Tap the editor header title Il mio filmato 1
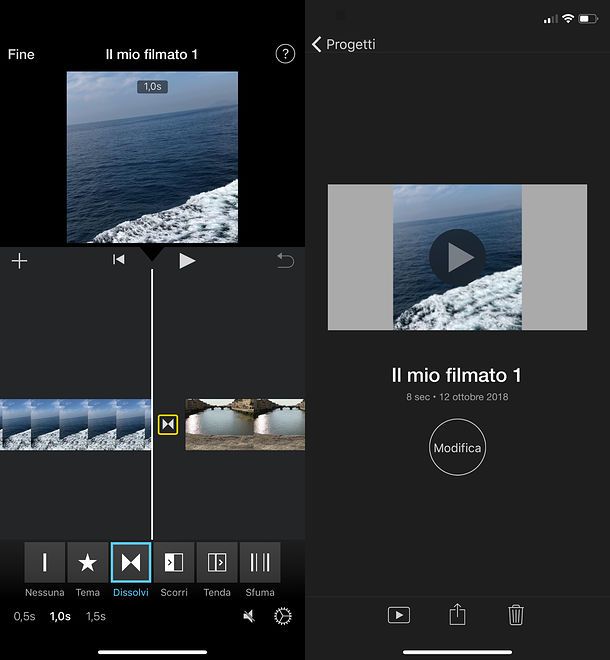The height and width of the screenshot is (660, 610). click(152, 54)
